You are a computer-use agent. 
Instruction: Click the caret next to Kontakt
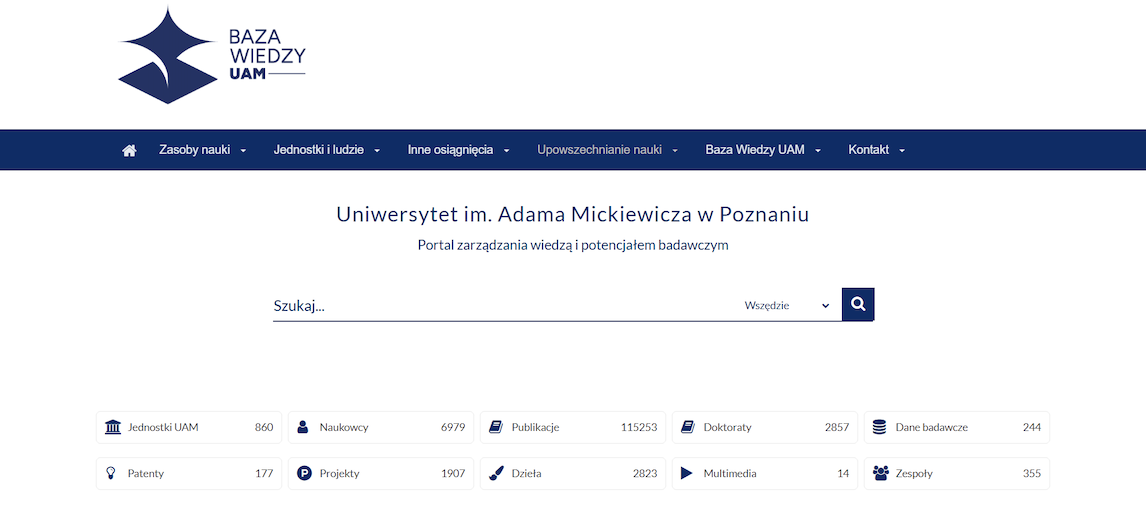(x=902, y=151)
